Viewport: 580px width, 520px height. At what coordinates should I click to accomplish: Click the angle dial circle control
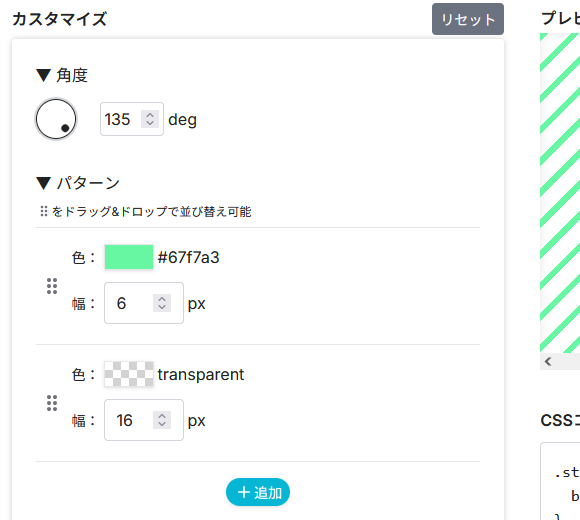pyautogui.click(x=56, y=119)
